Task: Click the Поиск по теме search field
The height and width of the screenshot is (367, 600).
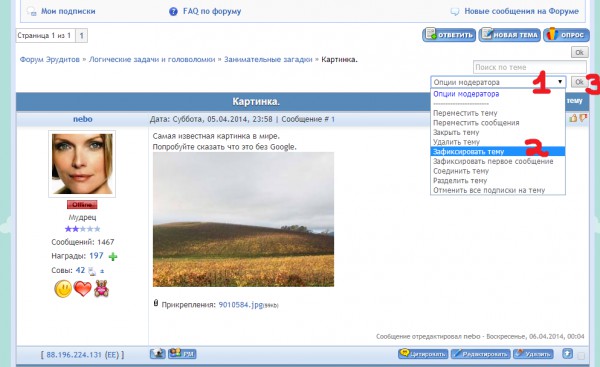Action: (x=530, y=67)
